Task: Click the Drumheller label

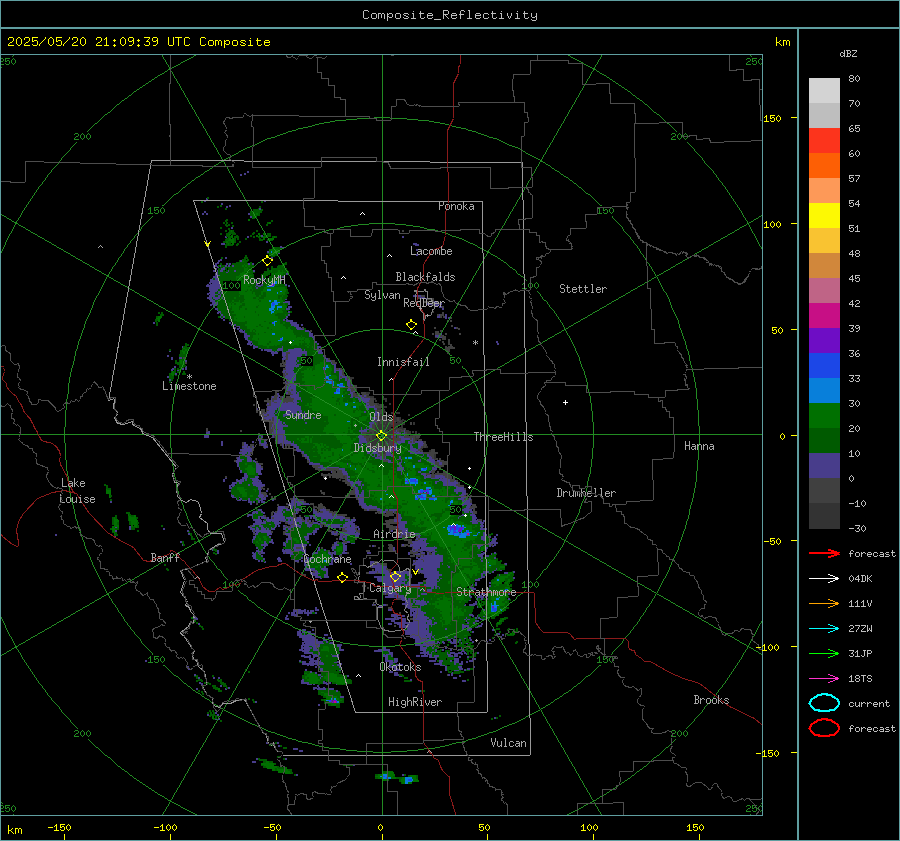Action: (x=586, y=493)
